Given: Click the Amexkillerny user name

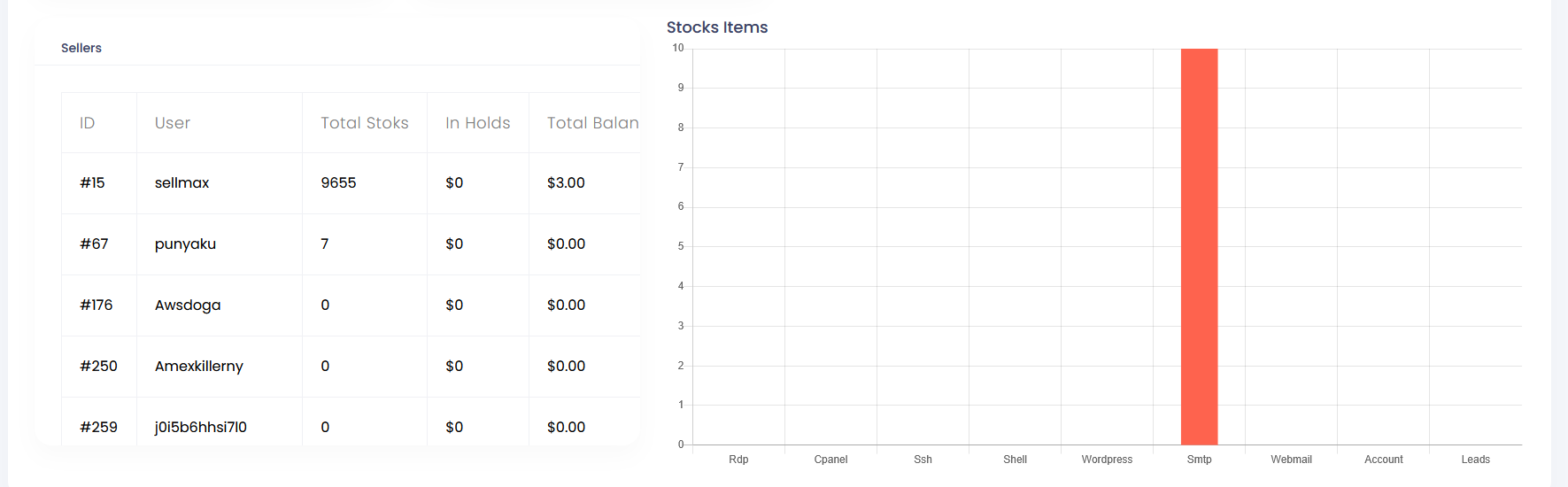Looking at the screenshot, I should [x=198, y=367].
